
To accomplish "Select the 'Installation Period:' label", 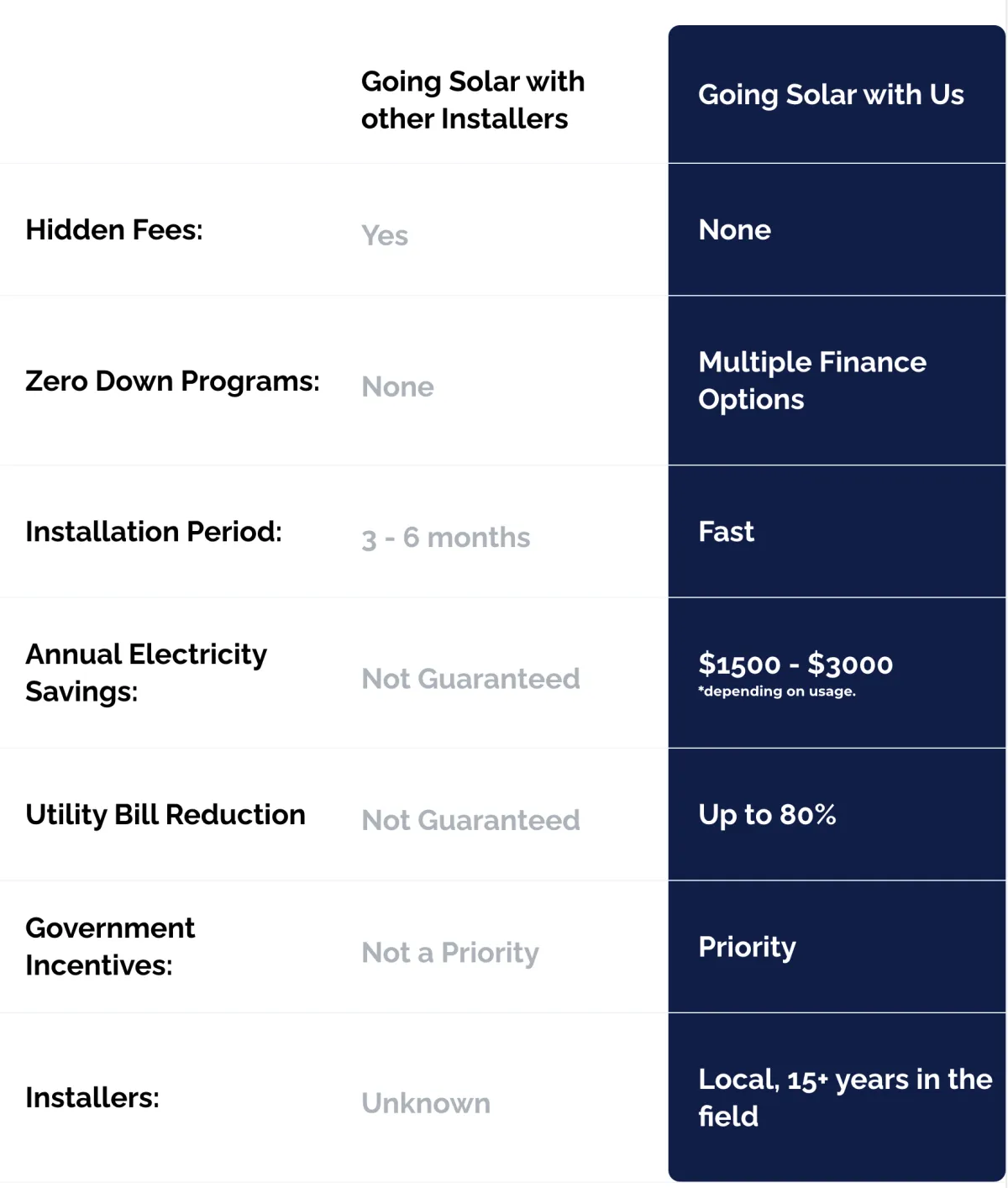I will [154, 532].
